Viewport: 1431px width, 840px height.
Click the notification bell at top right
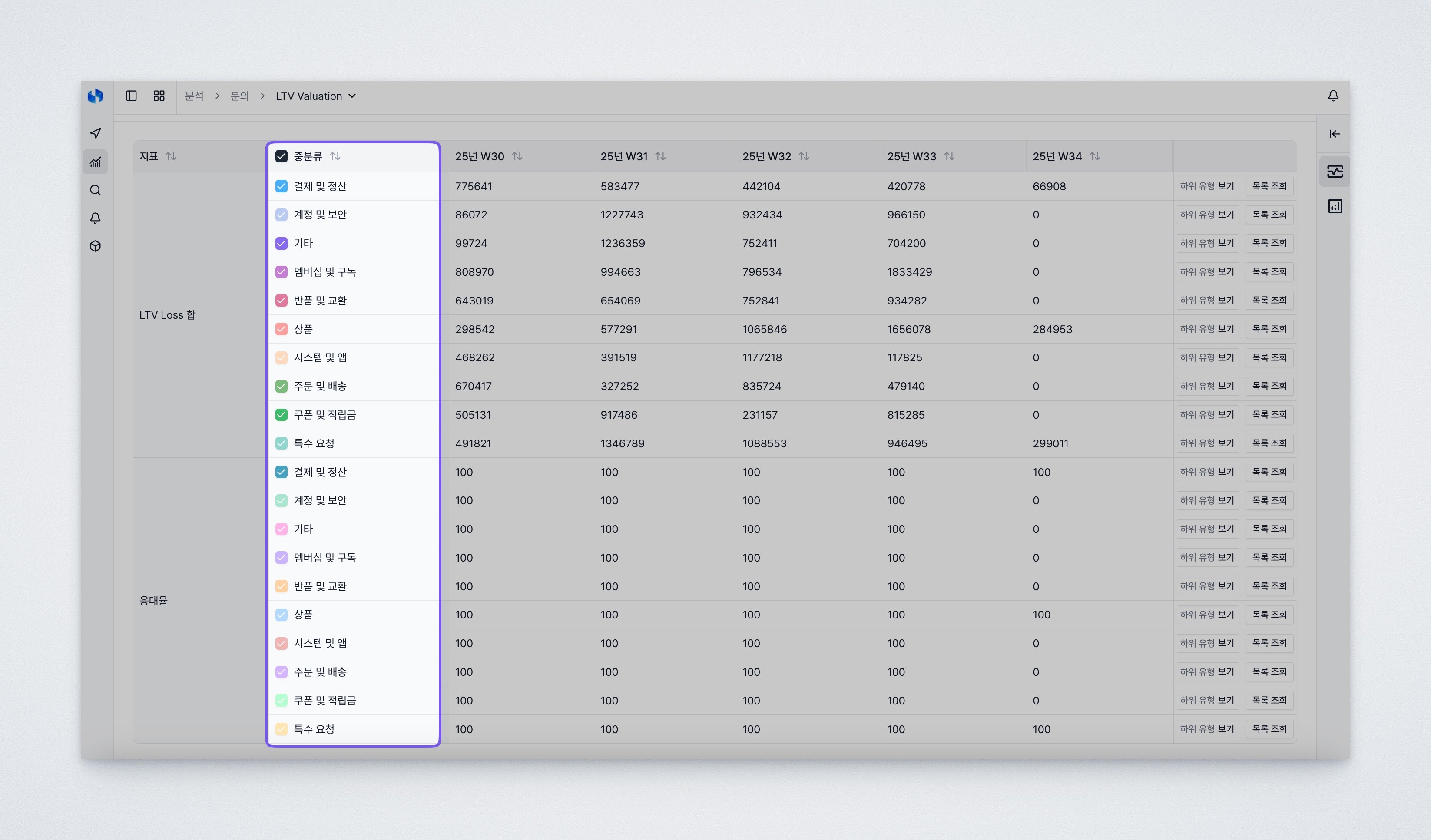pos(1333,96)
